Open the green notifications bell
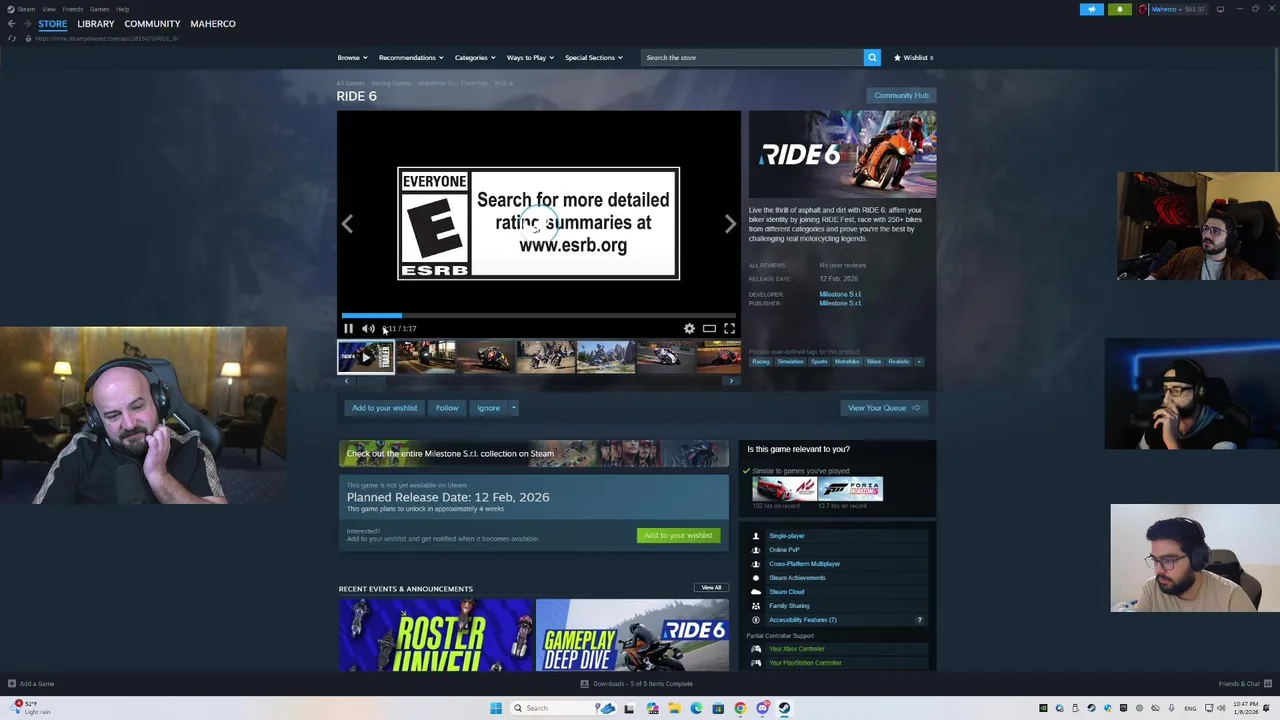Image resolution: width=1280 pixels, height=720 pixels. pyautogui.click(x=1120, y=9)
